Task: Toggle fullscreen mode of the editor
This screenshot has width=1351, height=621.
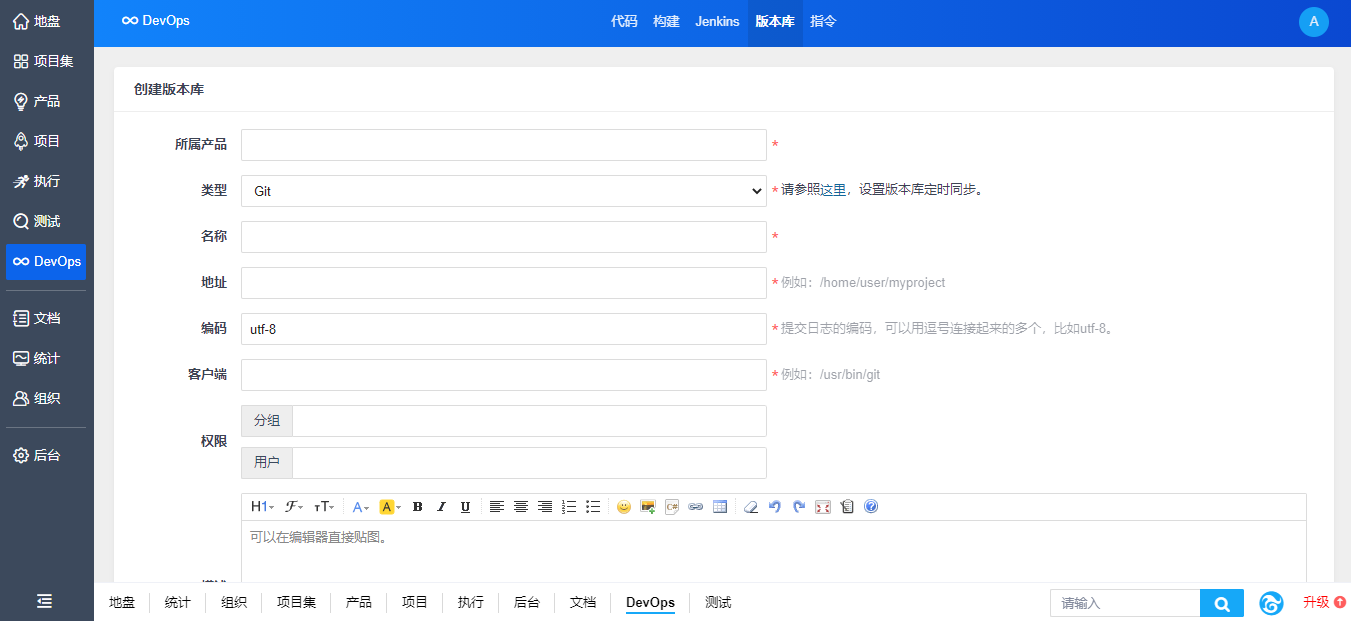Action: (823, 507)
